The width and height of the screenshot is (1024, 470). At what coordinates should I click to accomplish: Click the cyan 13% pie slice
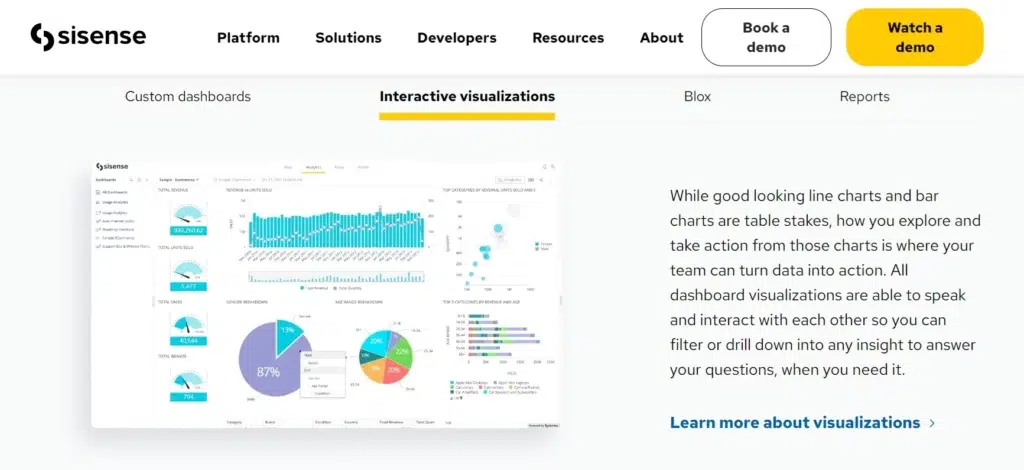289,334
